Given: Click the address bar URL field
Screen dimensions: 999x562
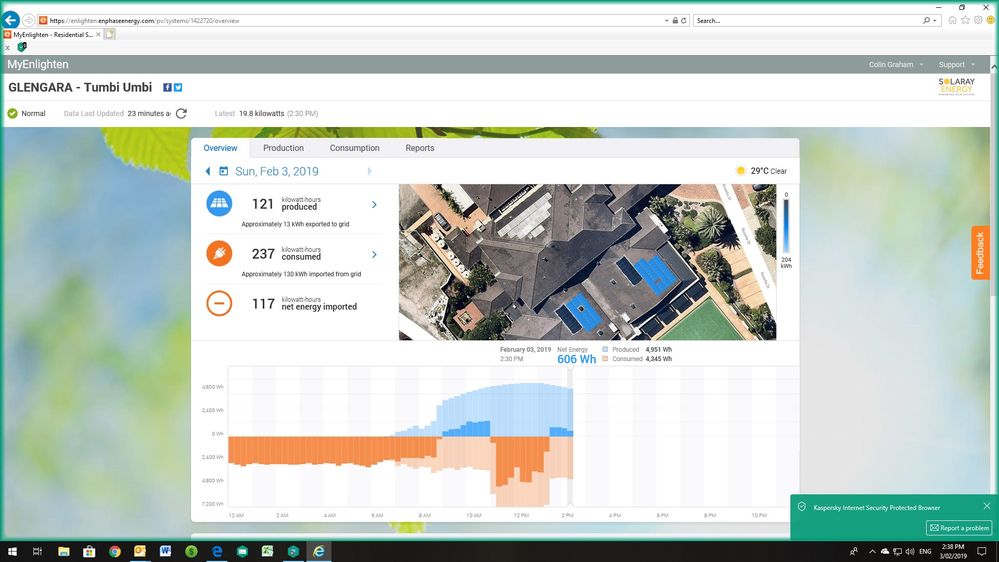Looking at the screenshot, I should tap(354, 20).
